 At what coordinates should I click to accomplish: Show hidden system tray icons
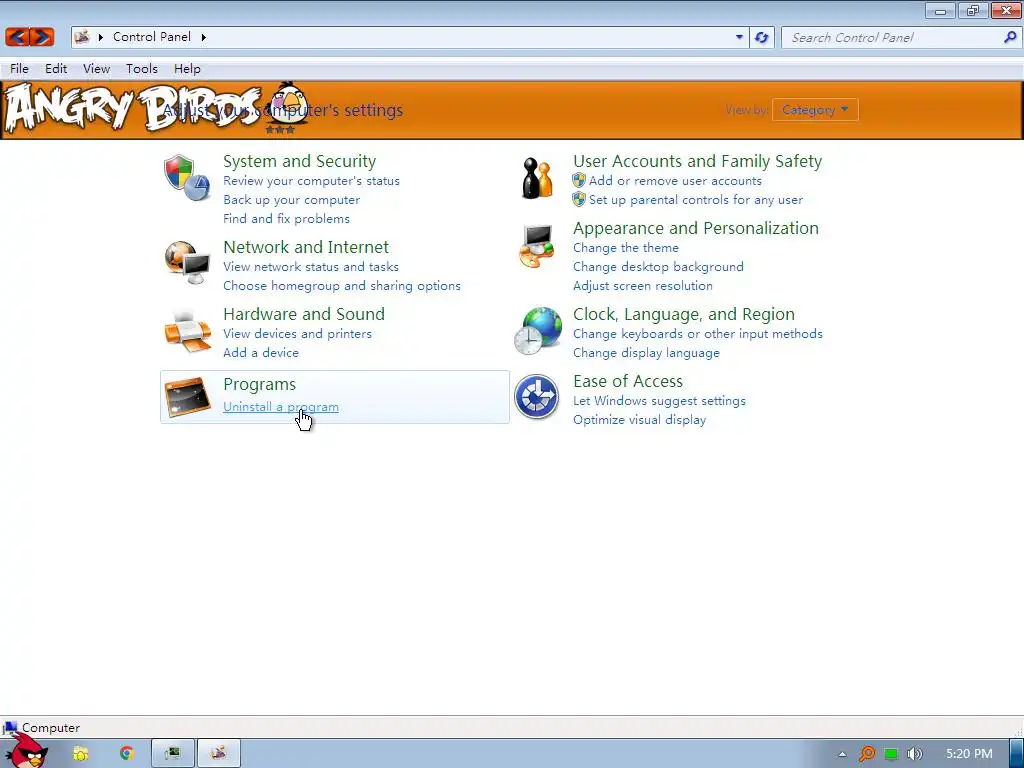(842, 754)
